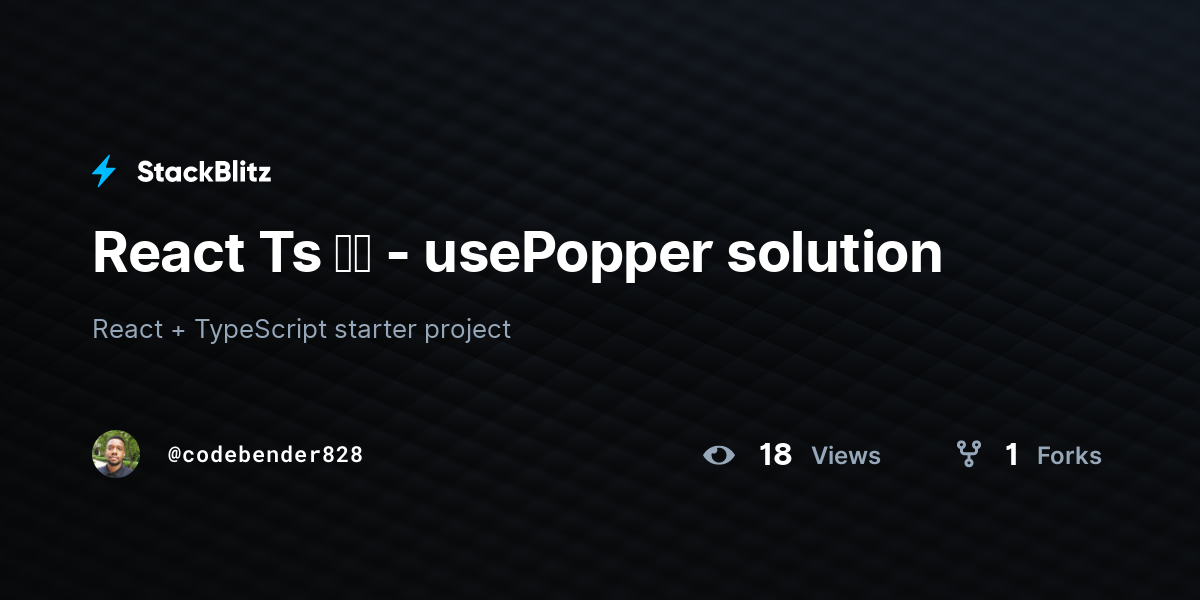The width and height of the screenshot is (1200, 600).
Task: Select the "Views" label
Action: coord(846,455)
